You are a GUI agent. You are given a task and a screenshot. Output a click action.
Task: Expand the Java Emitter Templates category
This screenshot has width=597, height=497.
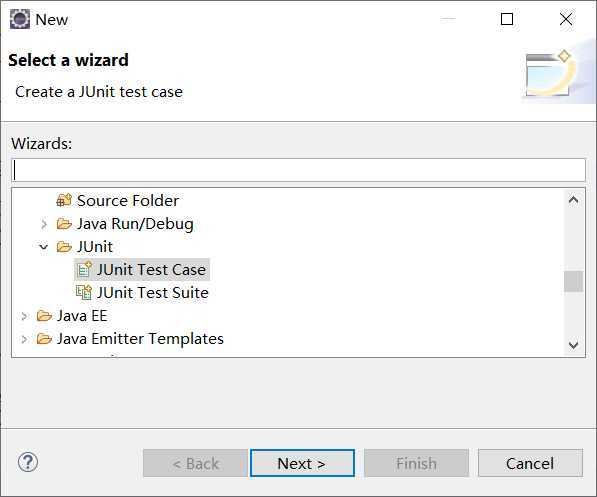pos(24,339)
